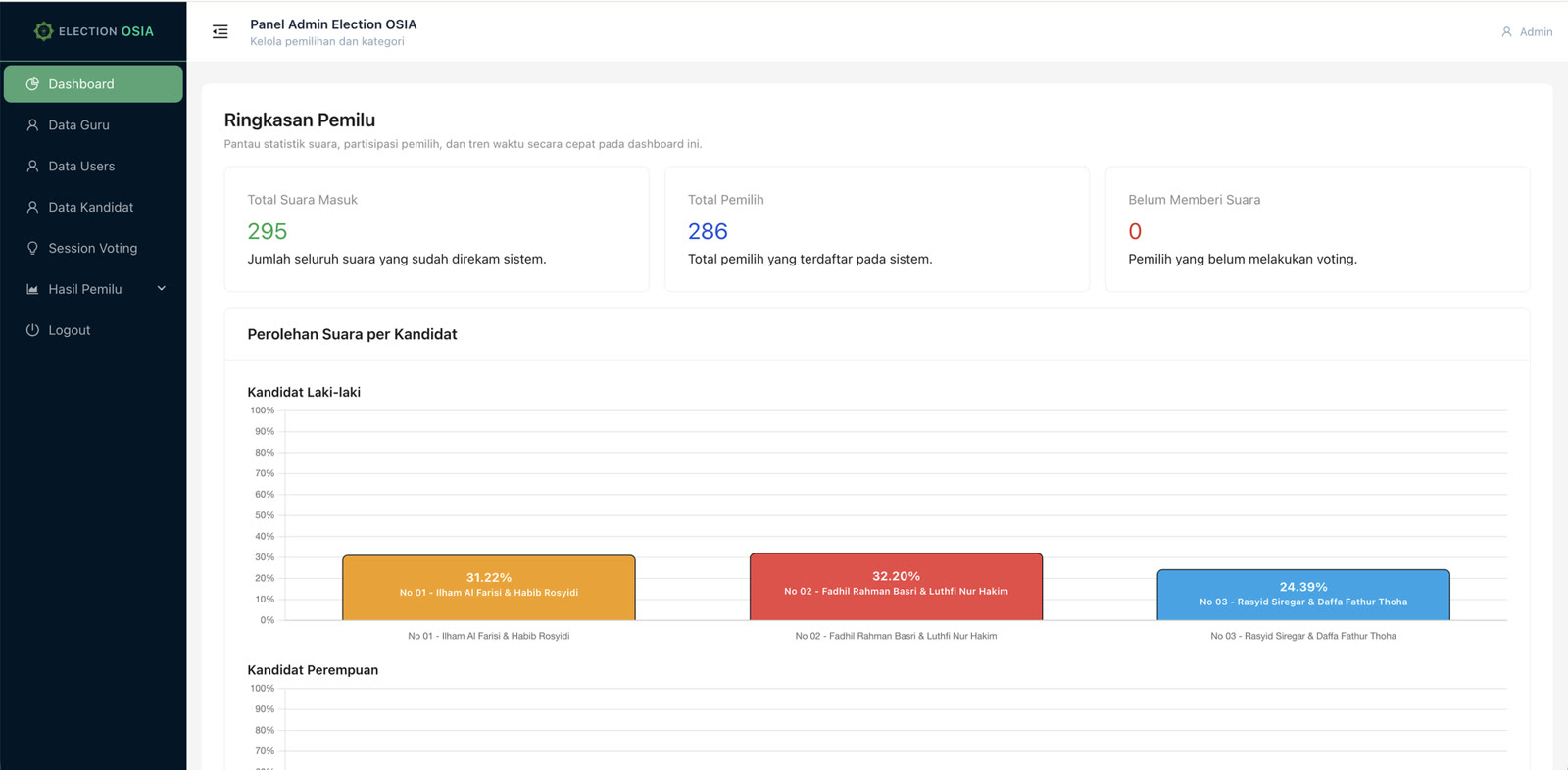Viewport: 1568px width, 770px height.
Task: Click the blue No 03 candidate bar
Action: pyautogui.click(x=1303, y=595)
